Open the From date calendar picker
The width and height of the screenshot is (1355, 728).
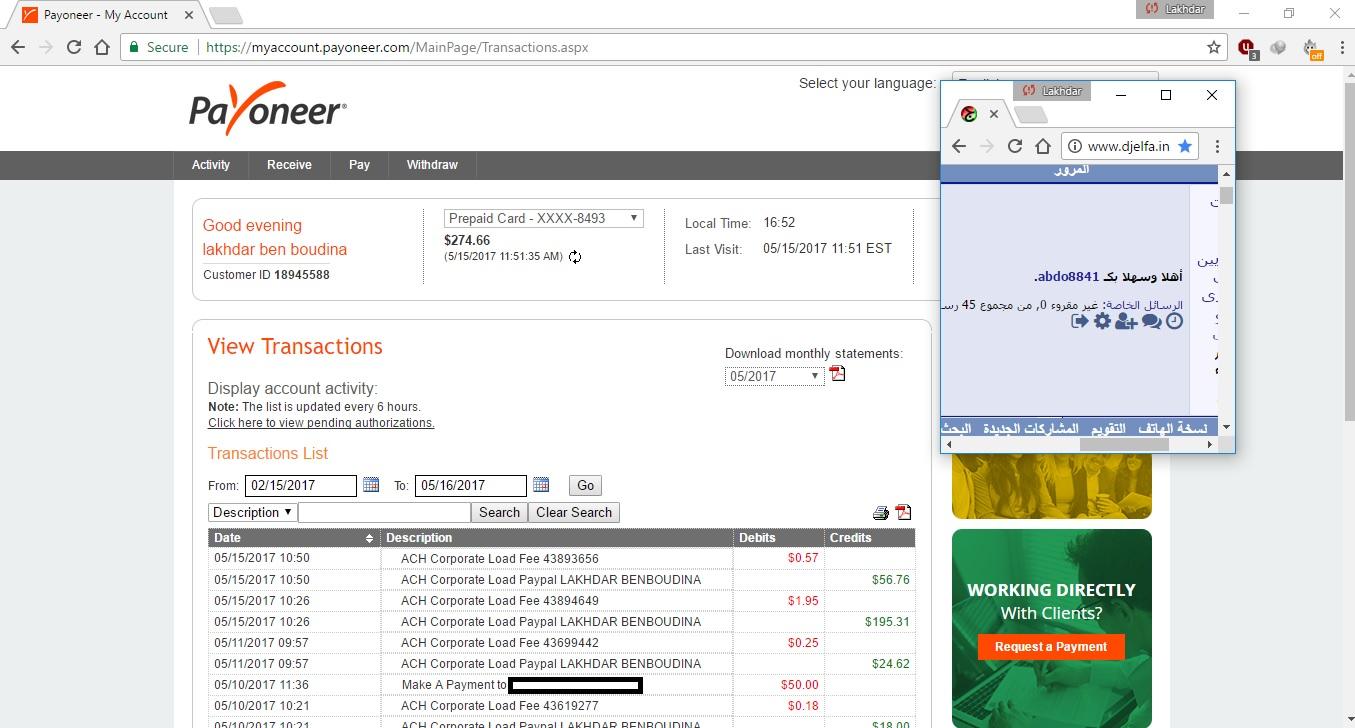click(371, 485)
